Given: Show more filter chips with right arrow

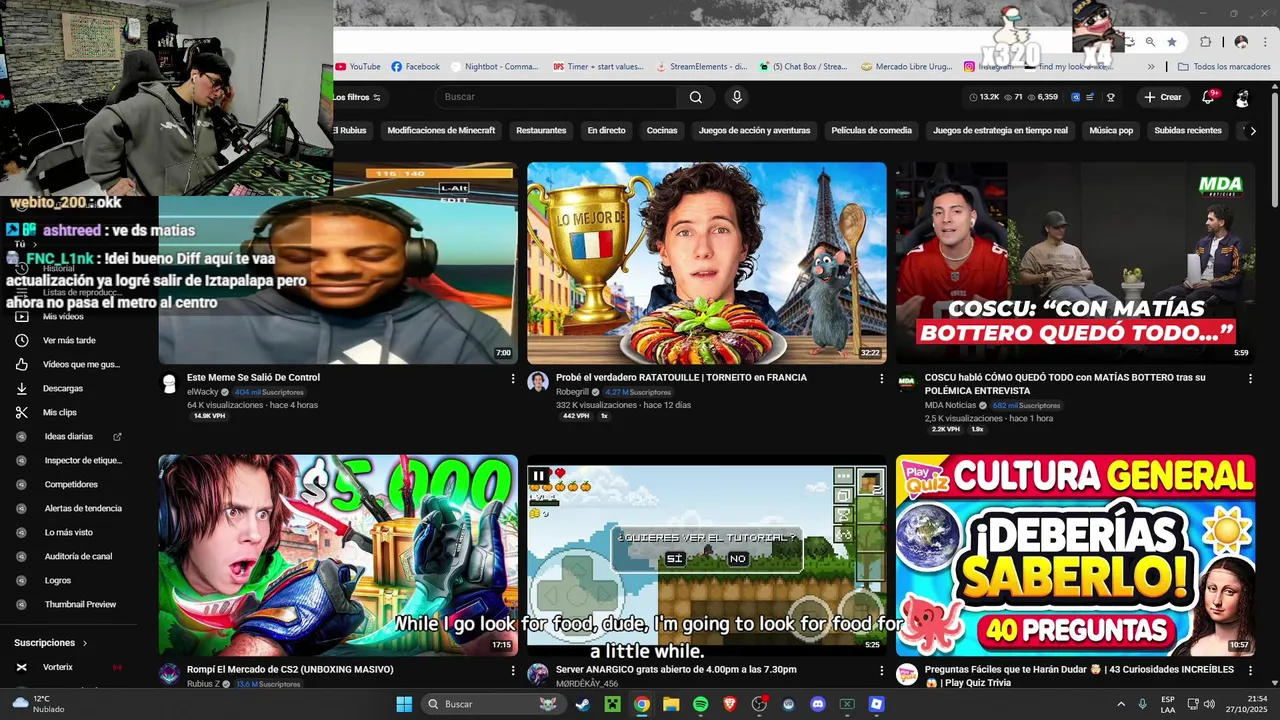Looking at the screenshot, I should click(1253, 131).
